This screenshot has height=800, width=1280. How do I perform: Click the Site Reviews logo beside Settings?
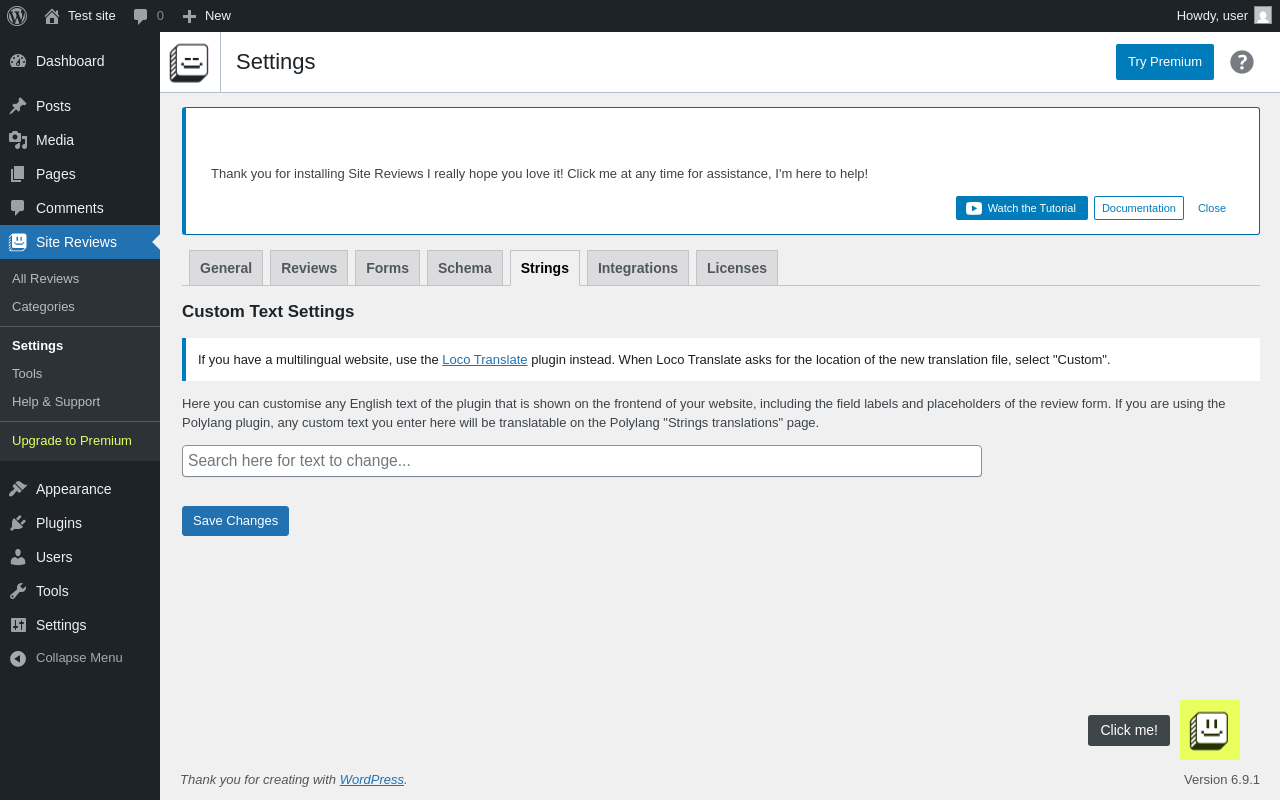[189, 62]
